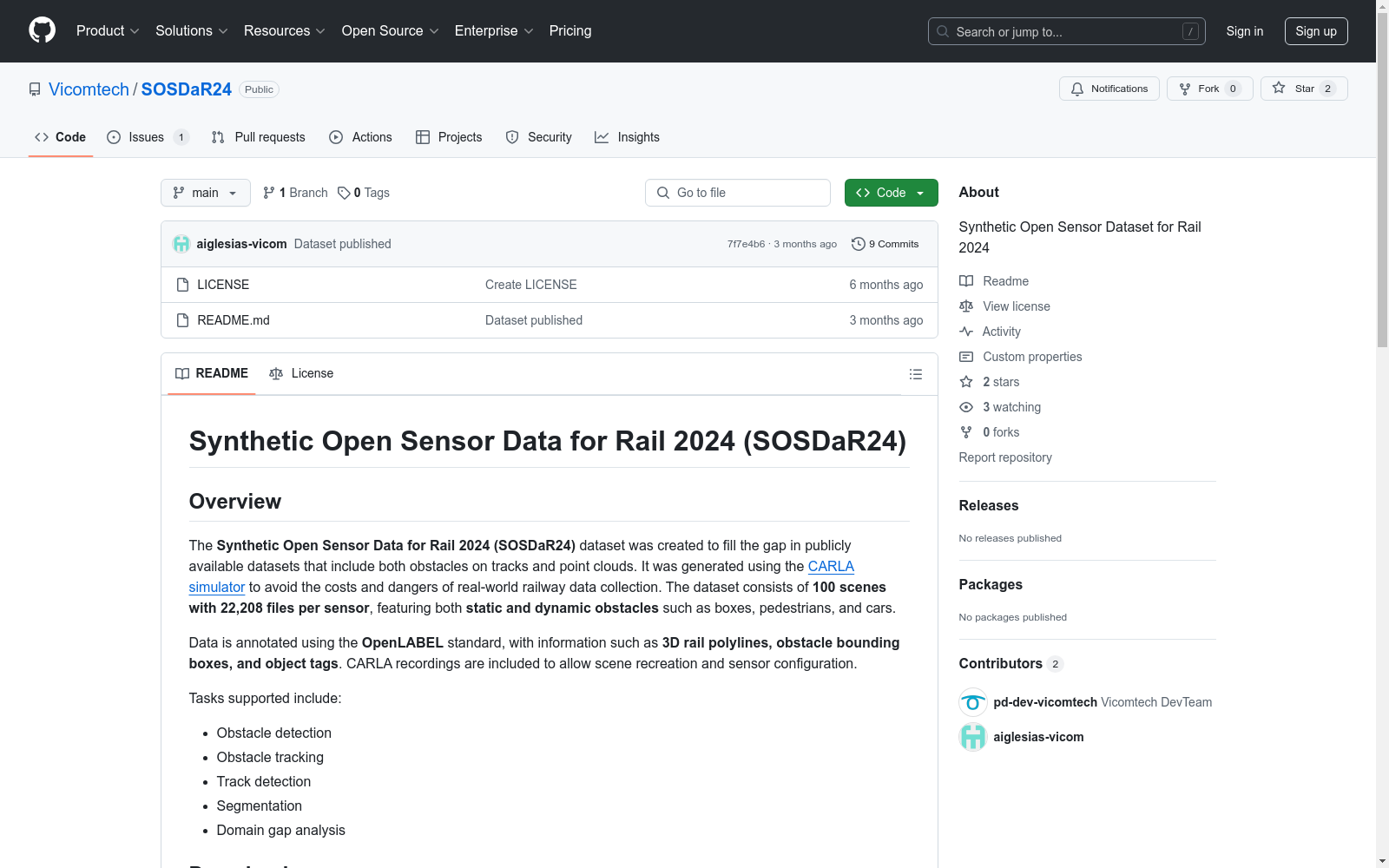1389x868 pixels.
Task: Click the Go to file input
Action: pyautogui.click(x=738, y=193)
